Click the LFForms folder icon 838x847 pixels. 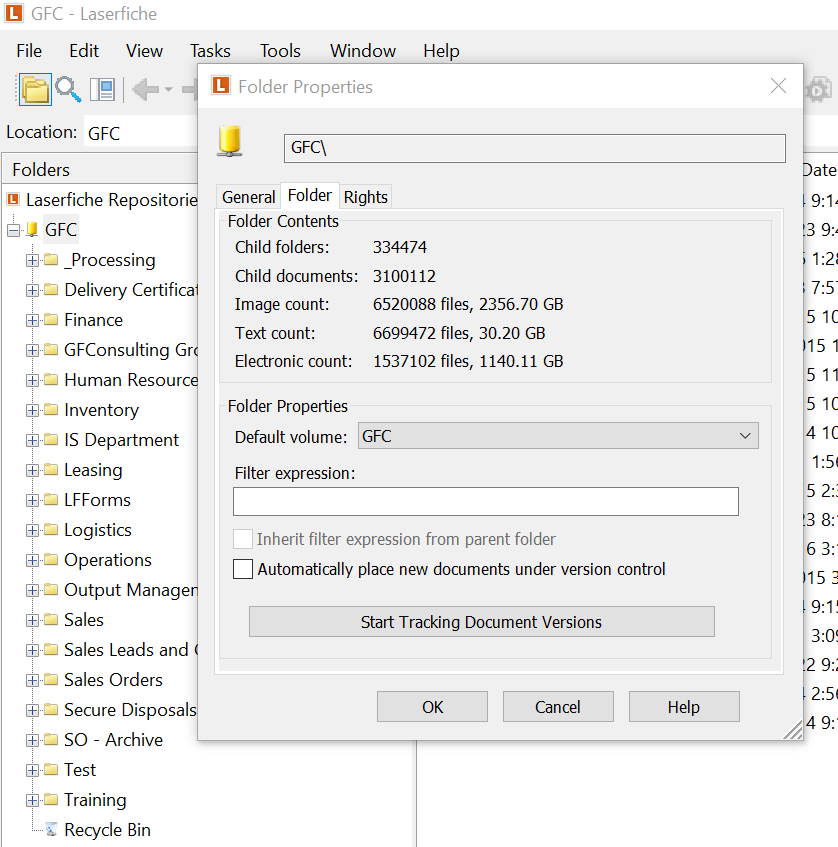pos(51,499)
